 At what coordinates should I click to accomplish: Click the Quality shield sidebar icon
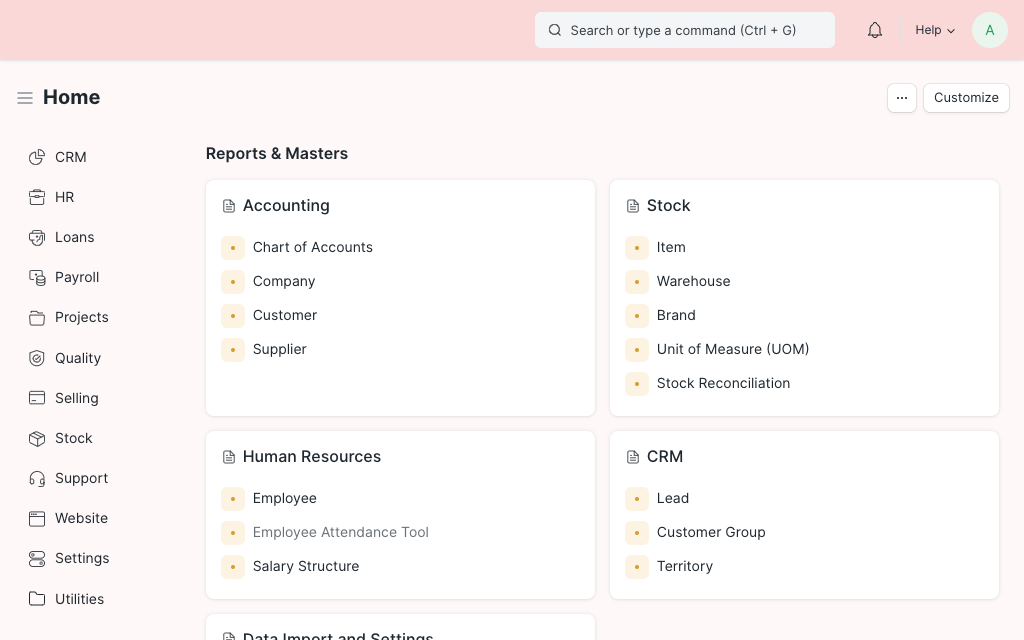[37, 358]
